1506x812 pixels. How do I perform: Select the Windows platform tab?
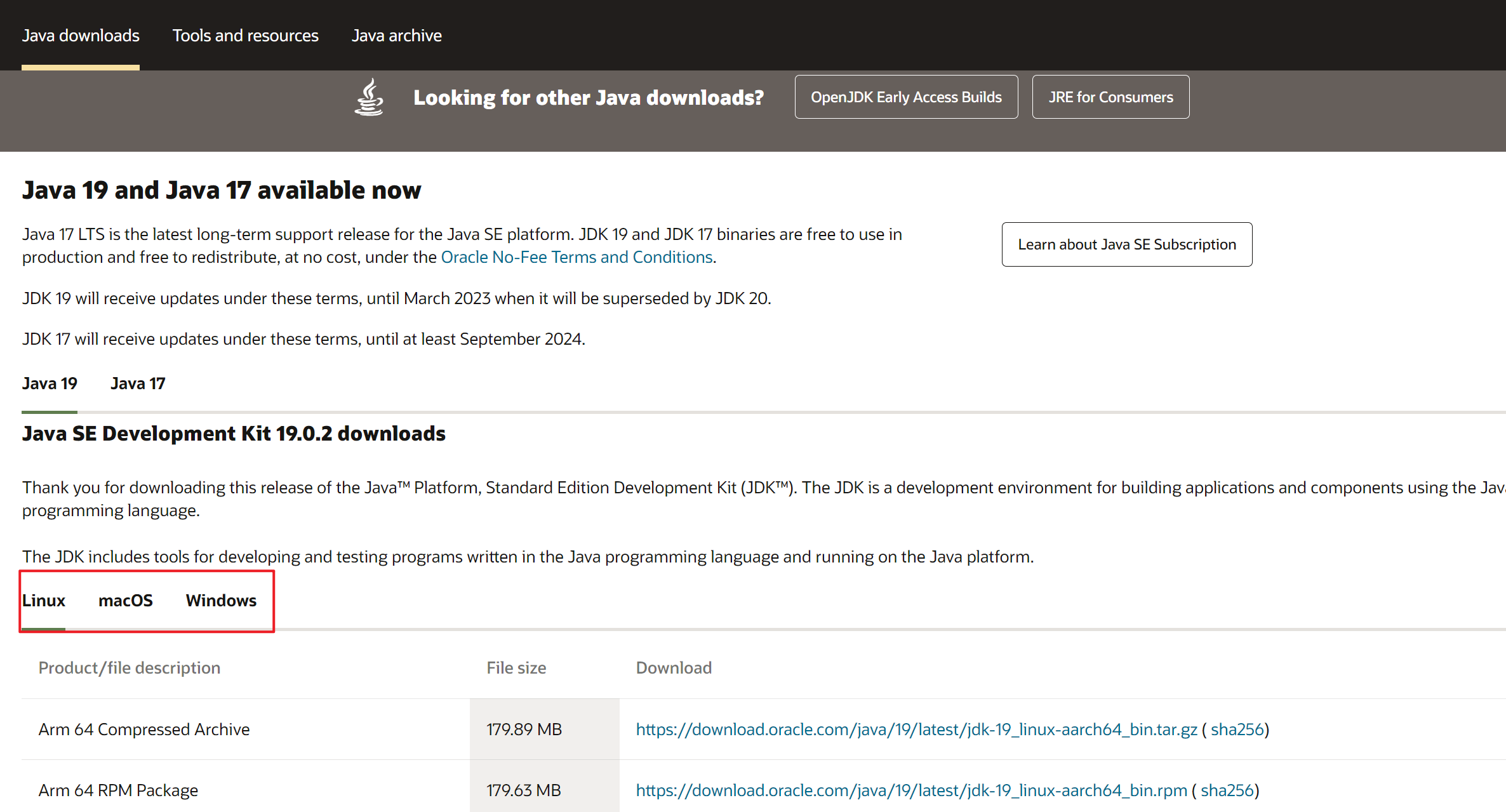pyautogui.click(x=221, y=601)
